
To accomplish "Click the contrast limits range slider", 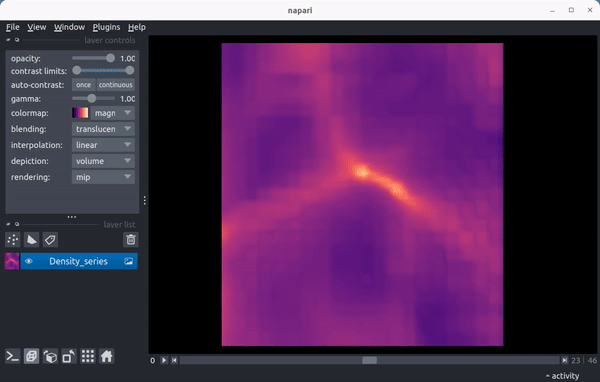I will pos(103,70).
